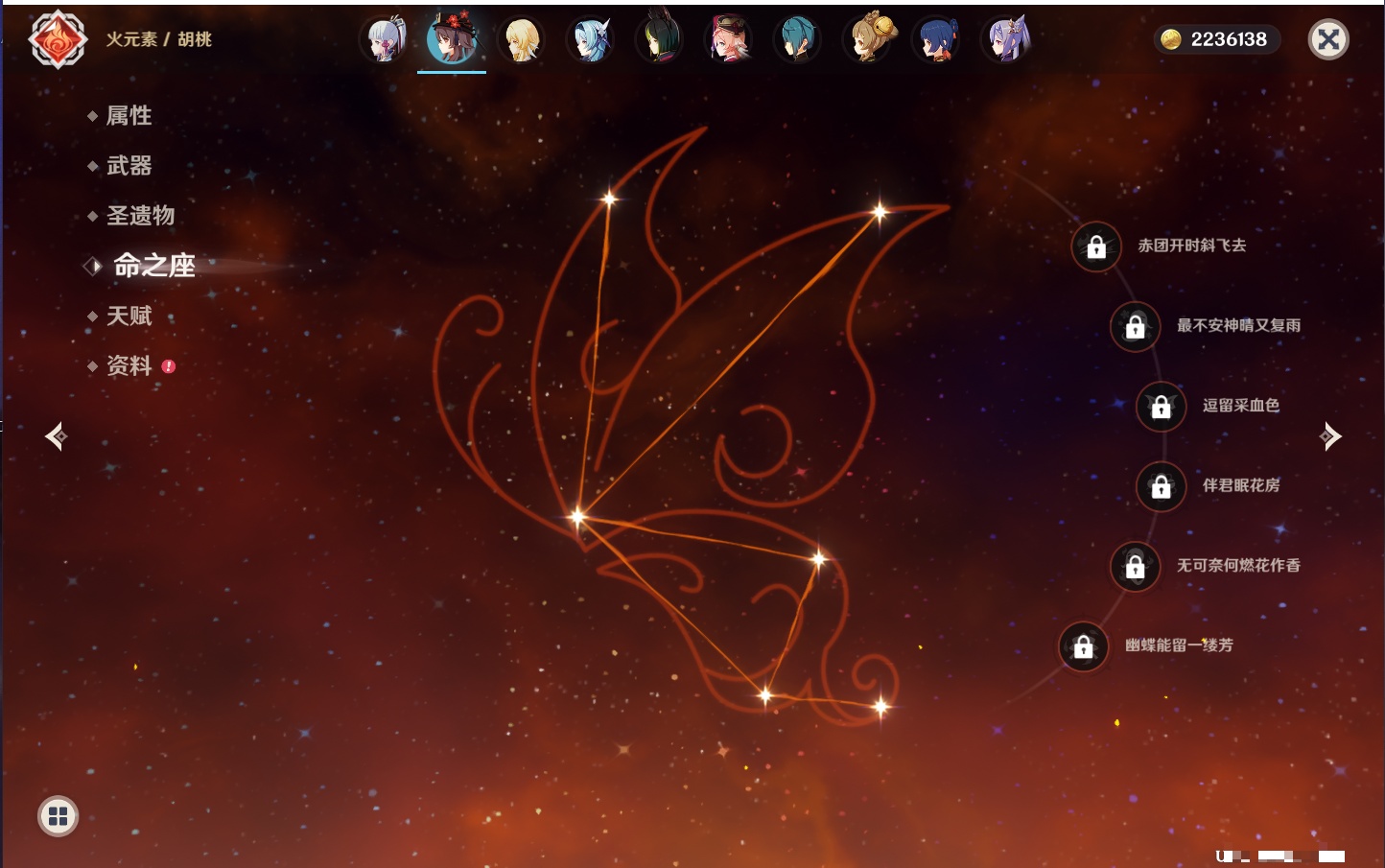Select the locked 幽蝶能留一缕芳 constellation node

pos(1083,647)
